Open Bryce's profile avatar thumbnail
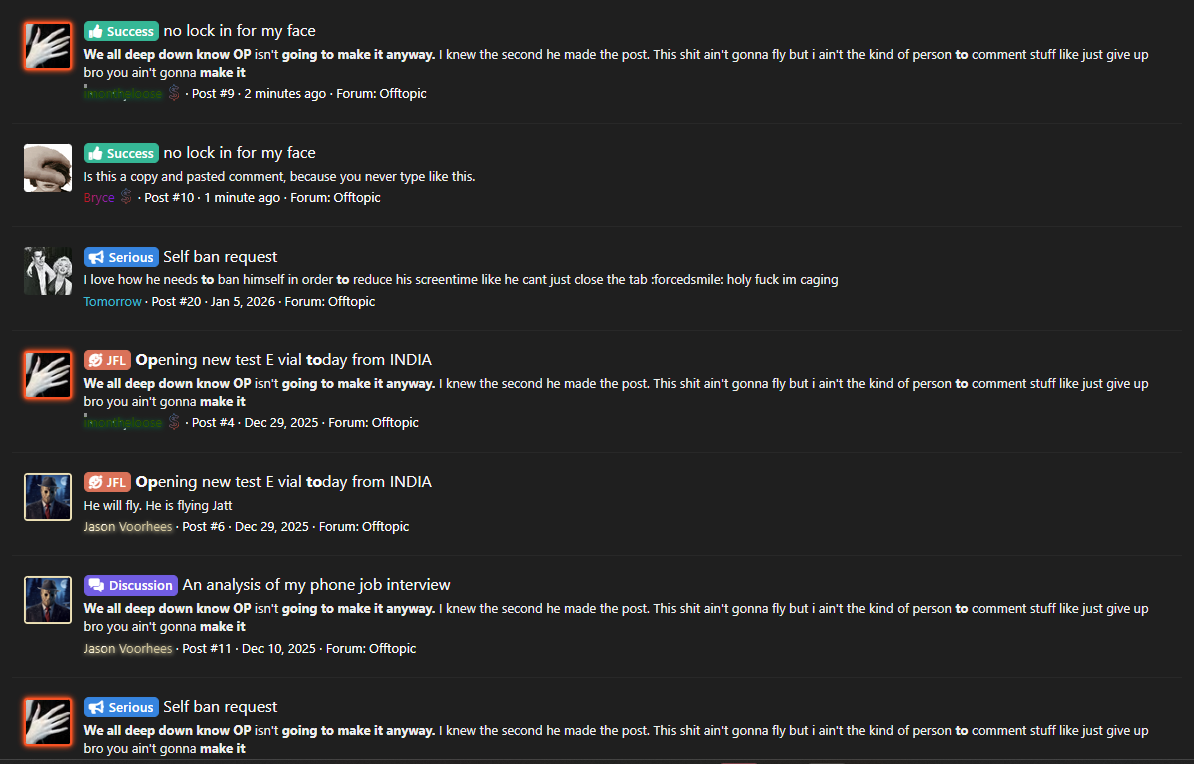 47,168
